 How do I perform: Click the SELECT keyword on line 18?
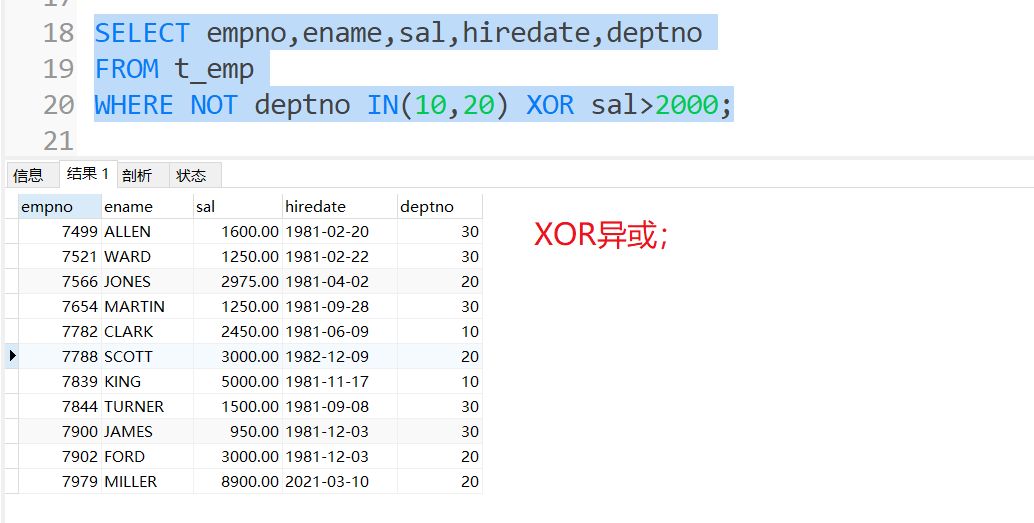click(x=142, y=33)
